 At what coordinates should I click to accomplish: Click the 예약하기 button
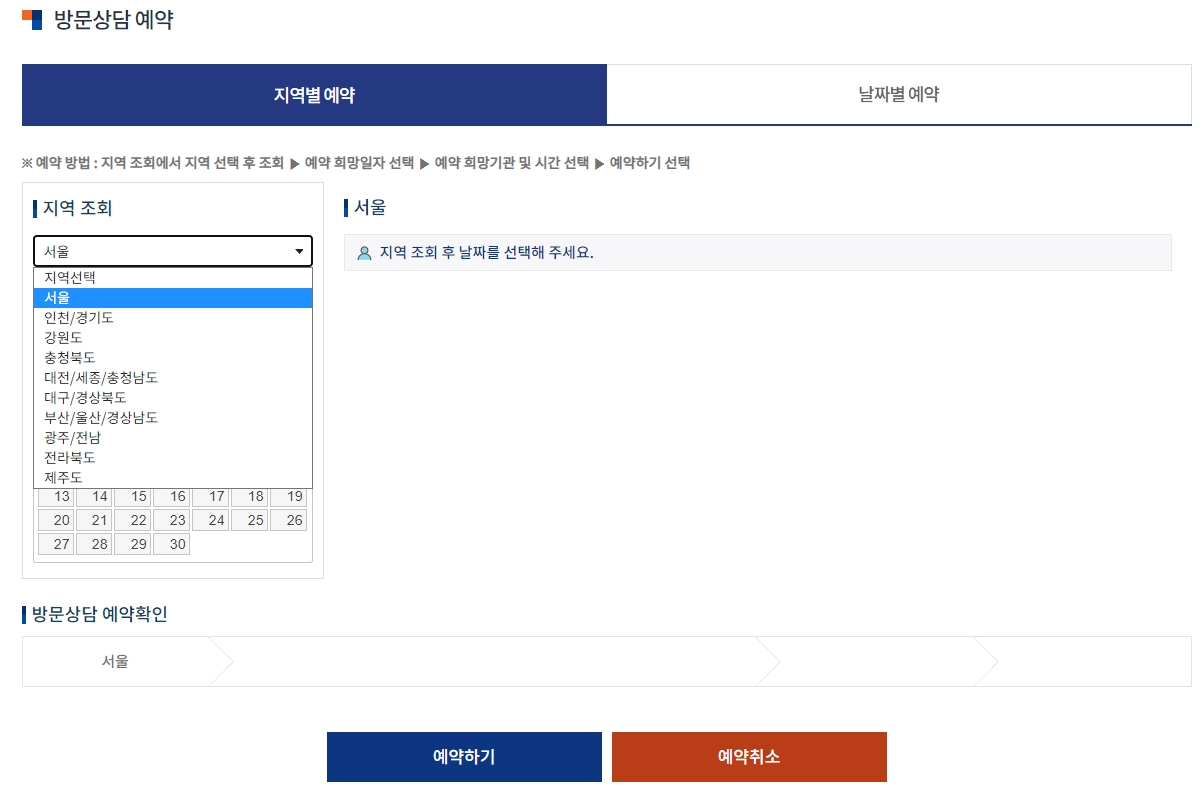pyautogui.click(x=464, y=757)
